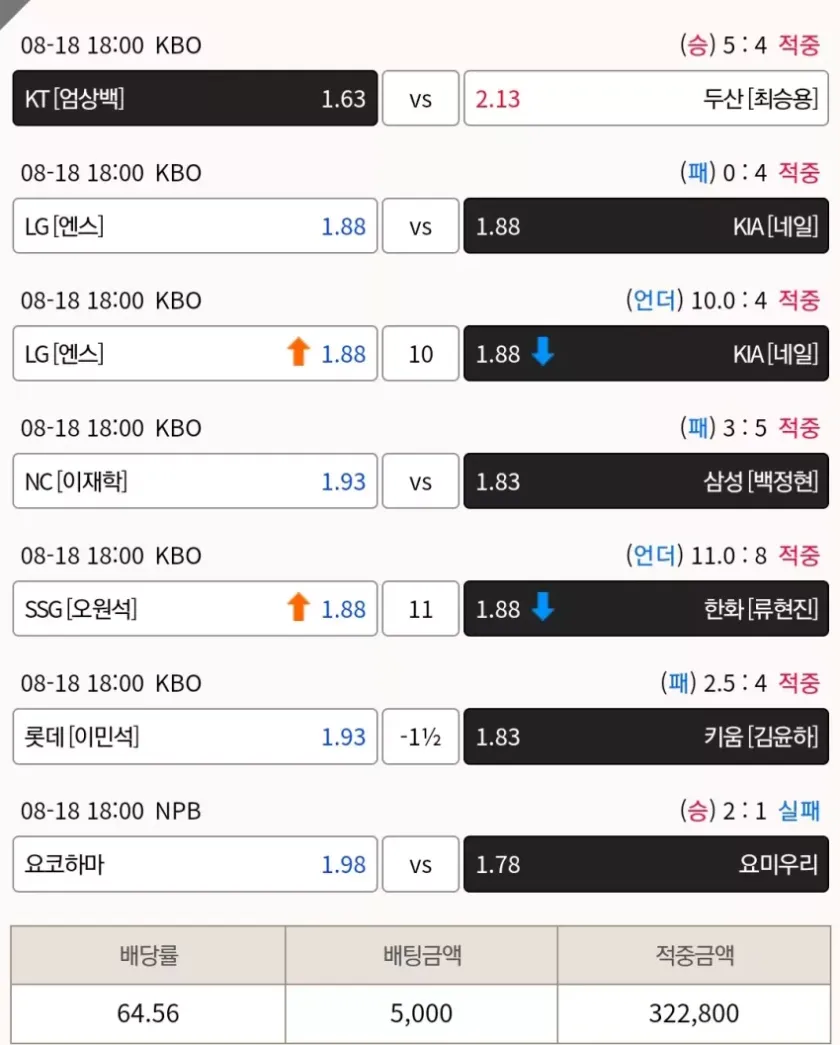Screen dimensions: 840x1045
Task: Click the over/under line box showing 10
Action: [x=421, y=353]
